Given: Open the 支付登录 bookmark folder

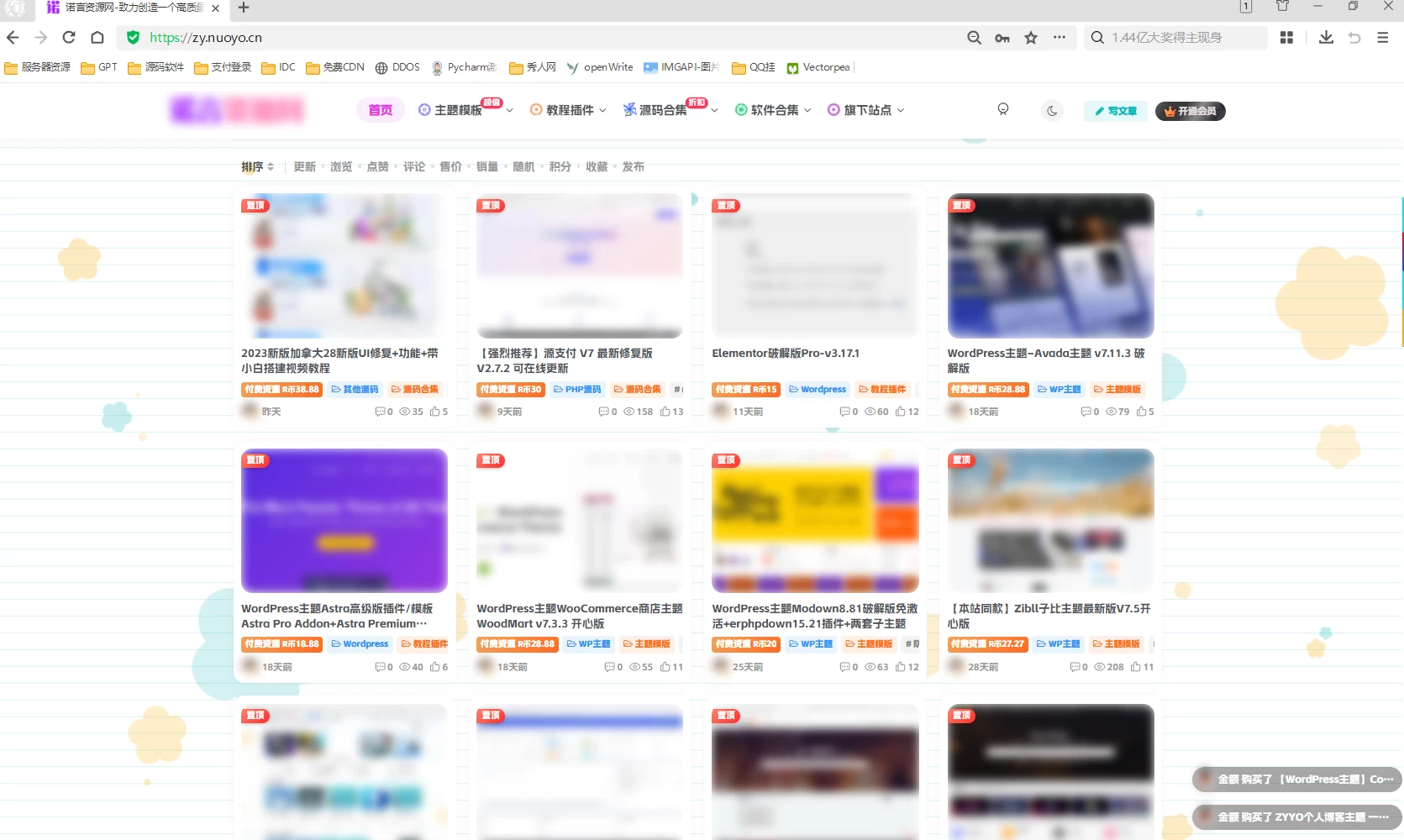Looking at the screenshot, I should (223, 67).
